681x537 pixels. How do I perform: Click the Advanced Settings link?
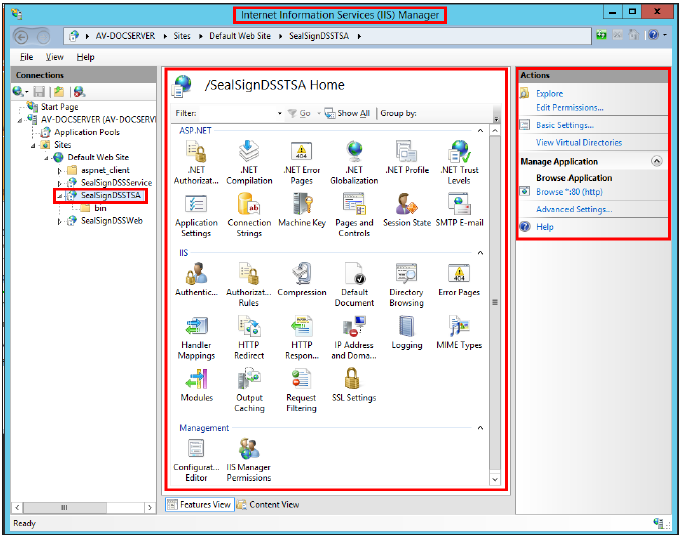click(x=573, y=210)
